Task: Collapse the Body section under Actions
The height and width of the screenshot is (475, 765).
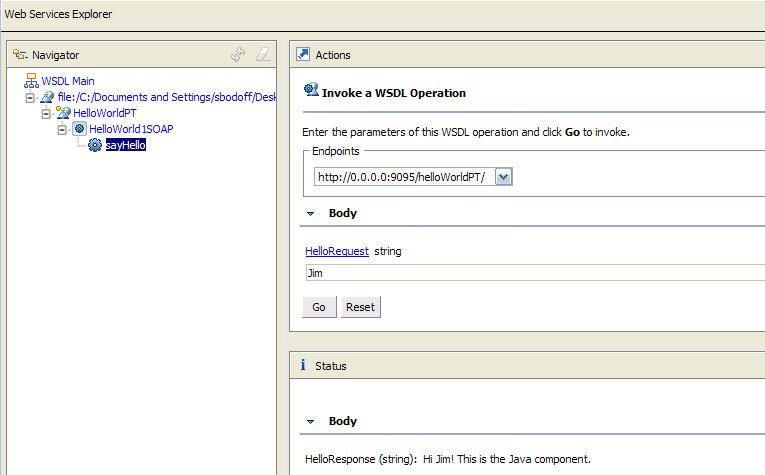Action: pyautogui.click(x=310, y=213)
